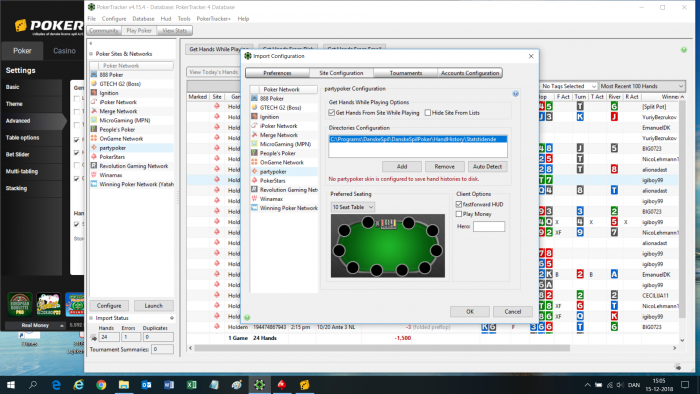The width and height of the screenshot is (700, 394).
Task: Open Internet Explorer from taskbar
Action: pyautogui.click(x=79, y=385)
